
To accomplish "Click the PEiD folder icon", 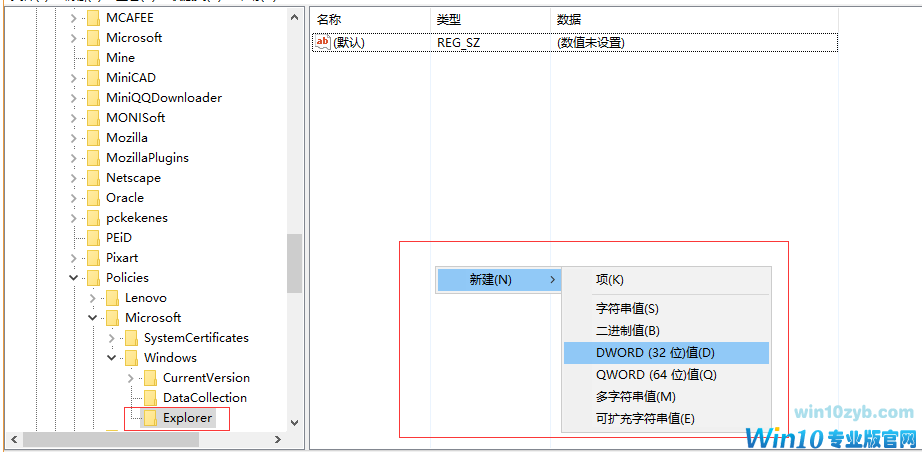I will (93, 238).
